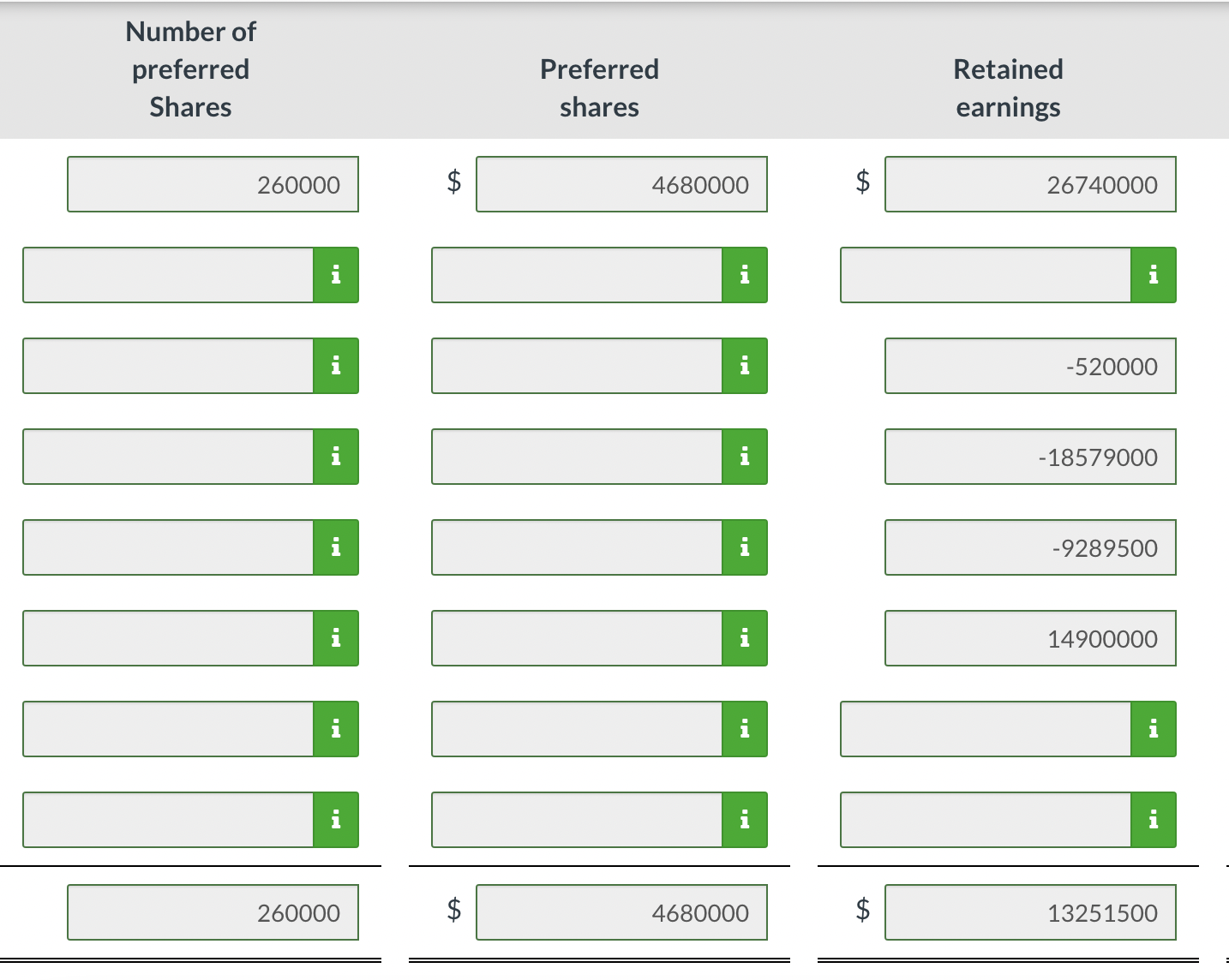Click the empty Retained earnings field directly below 26740000

click(986, 275)
